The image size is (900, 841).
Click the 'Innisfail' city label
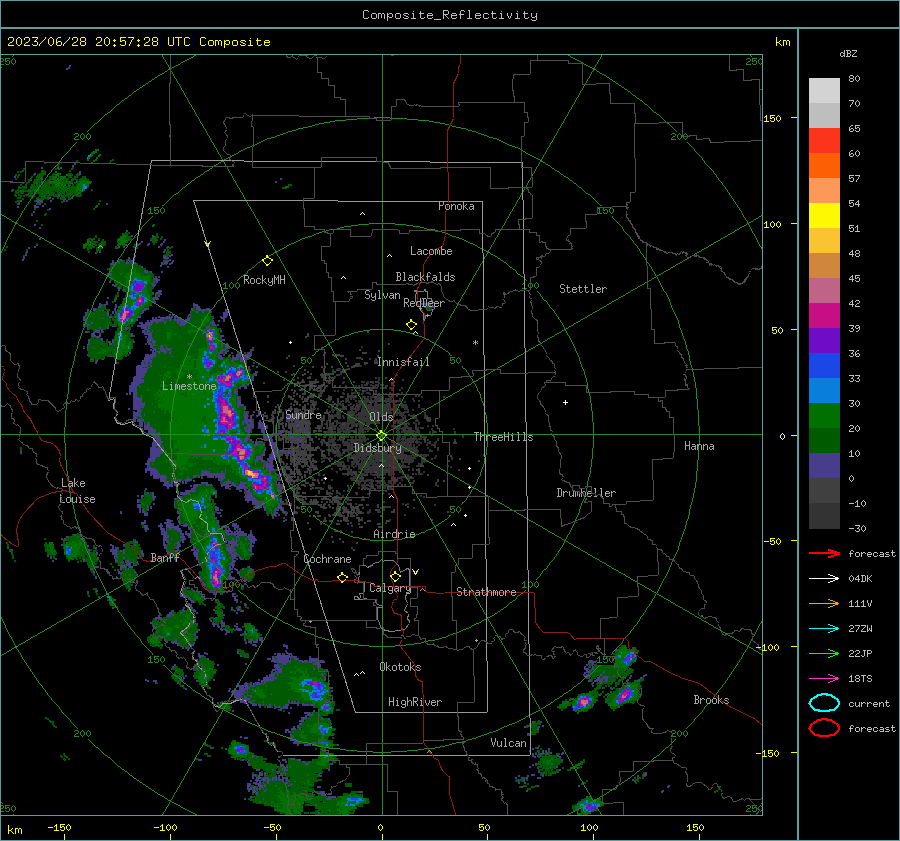(403, 362)
